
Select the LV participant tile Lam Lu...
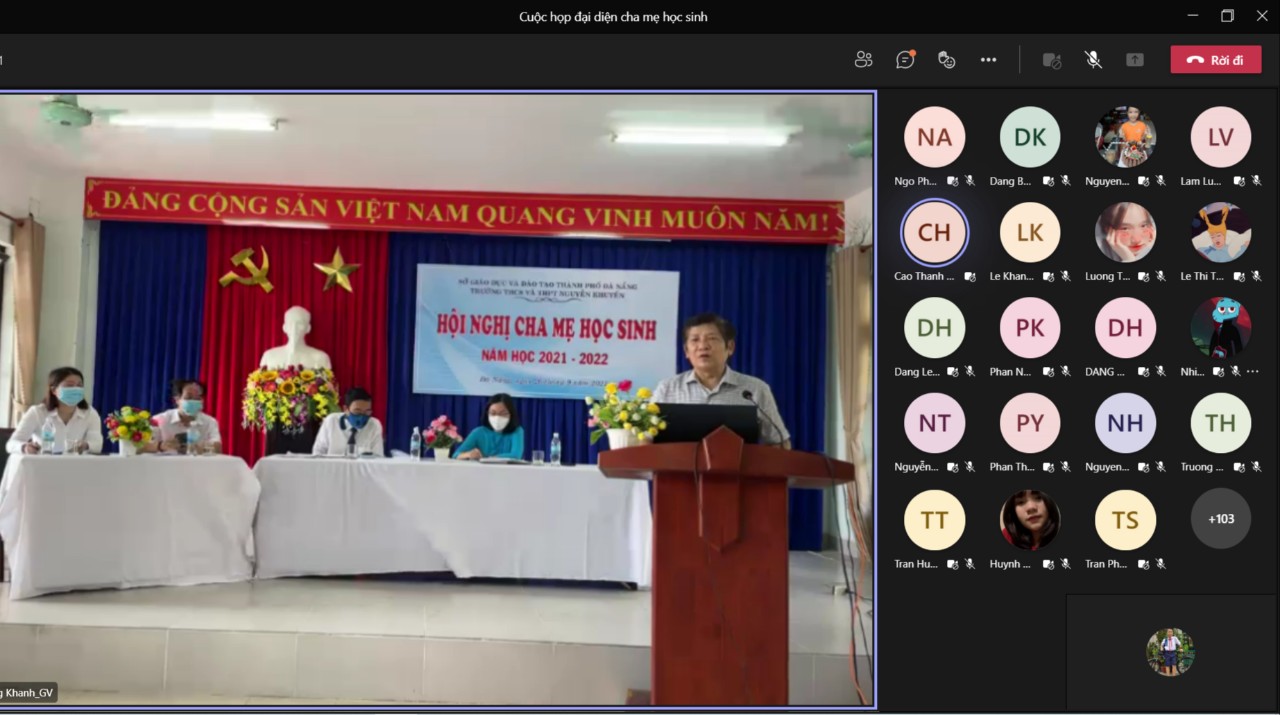pos(1220,137)
